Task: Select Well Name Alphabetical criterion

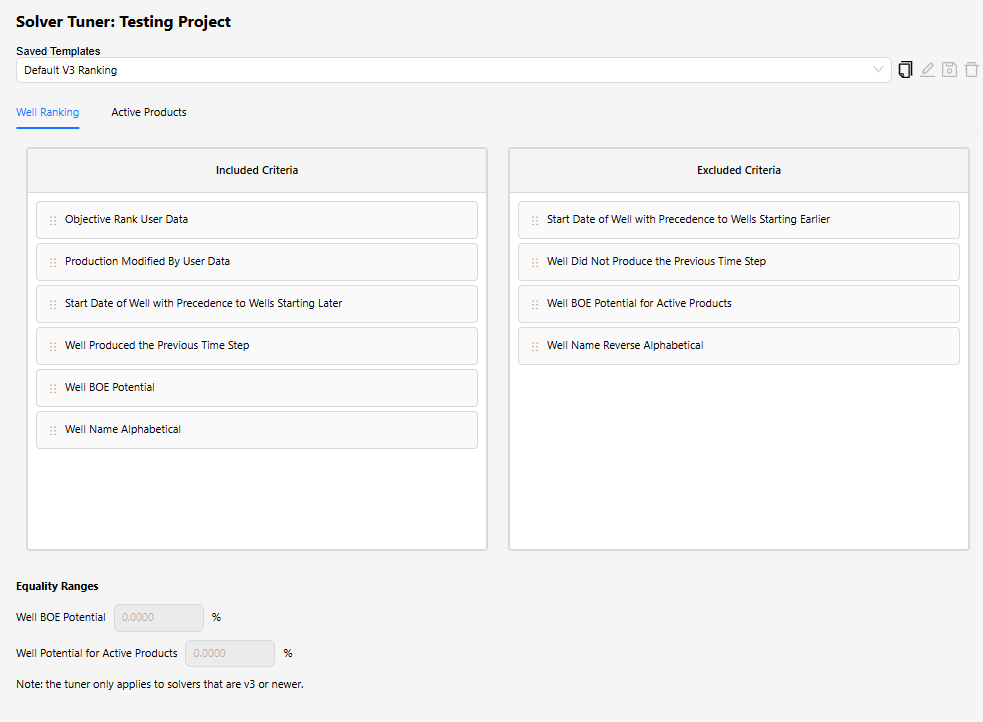Action: pyautogui.click(x=257, y=429)
